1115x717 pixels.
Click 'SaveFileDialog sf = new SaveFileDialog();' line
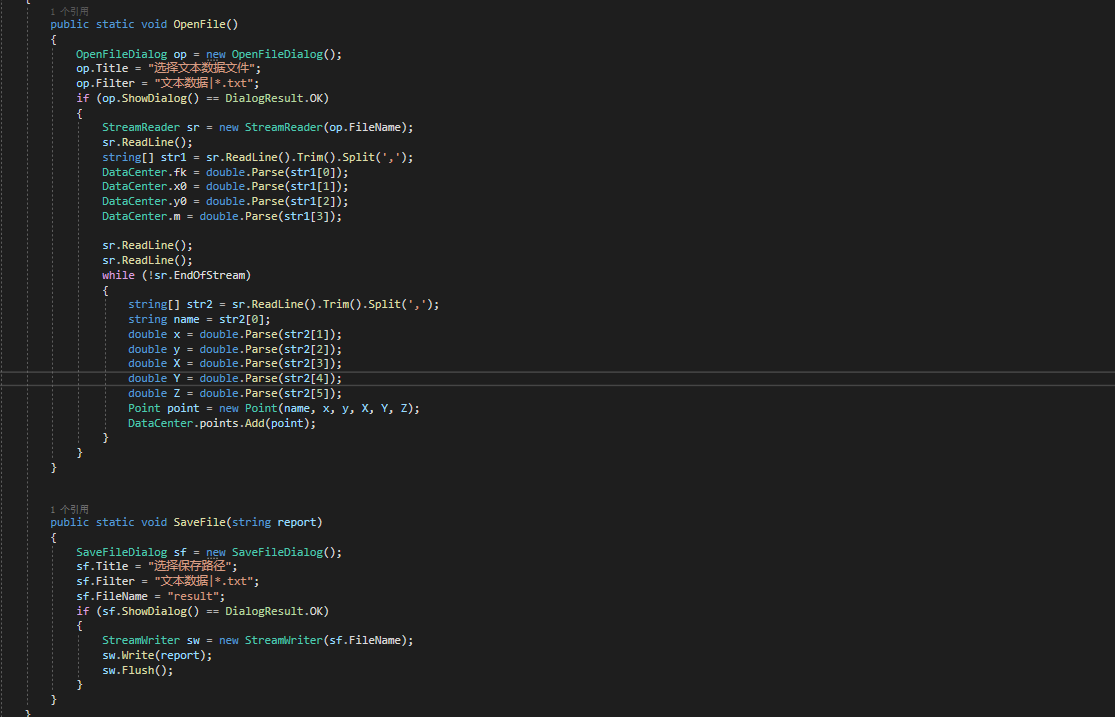209,552
